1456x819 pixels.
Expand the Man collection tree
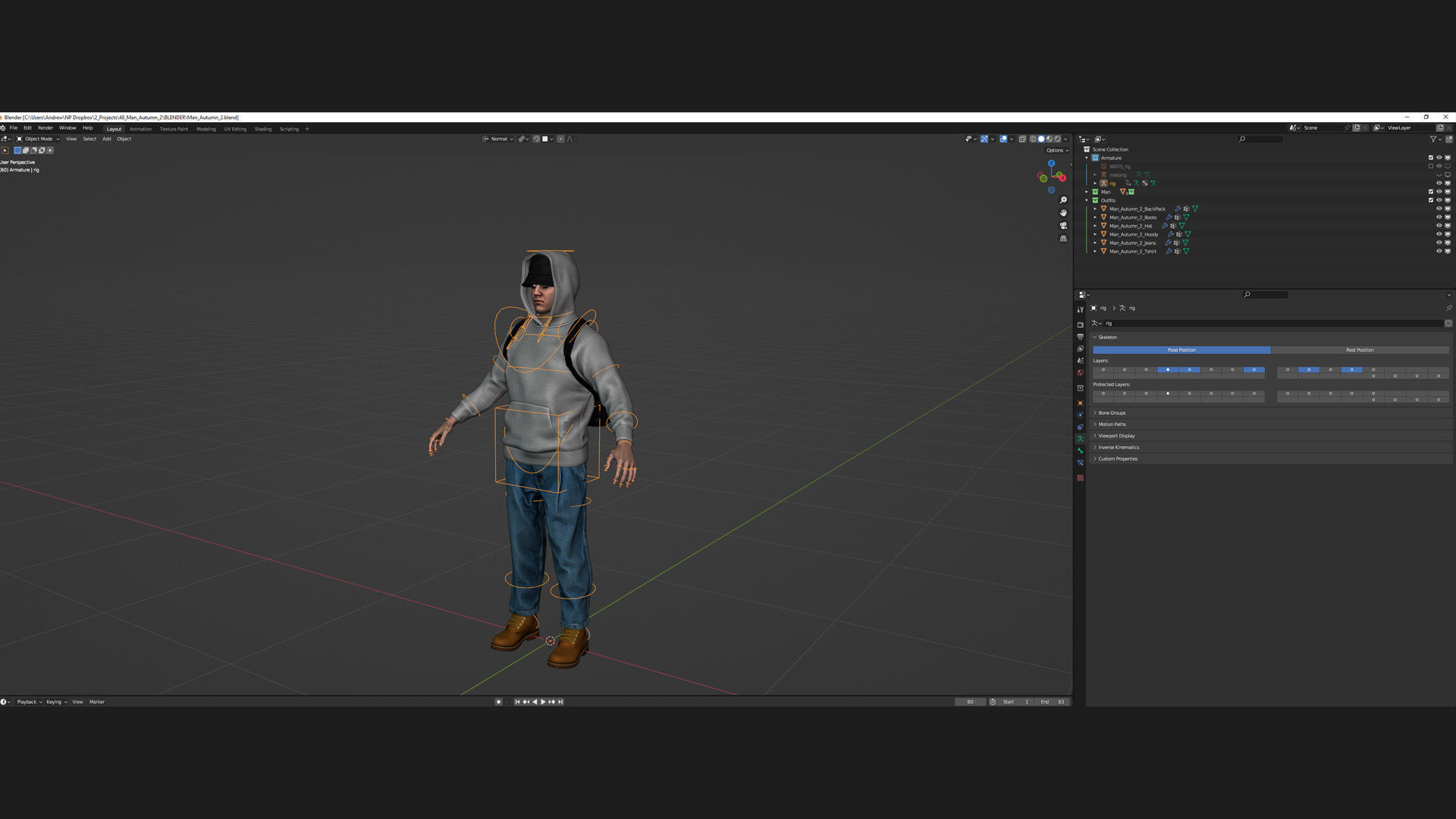[x=1087, y=192]
